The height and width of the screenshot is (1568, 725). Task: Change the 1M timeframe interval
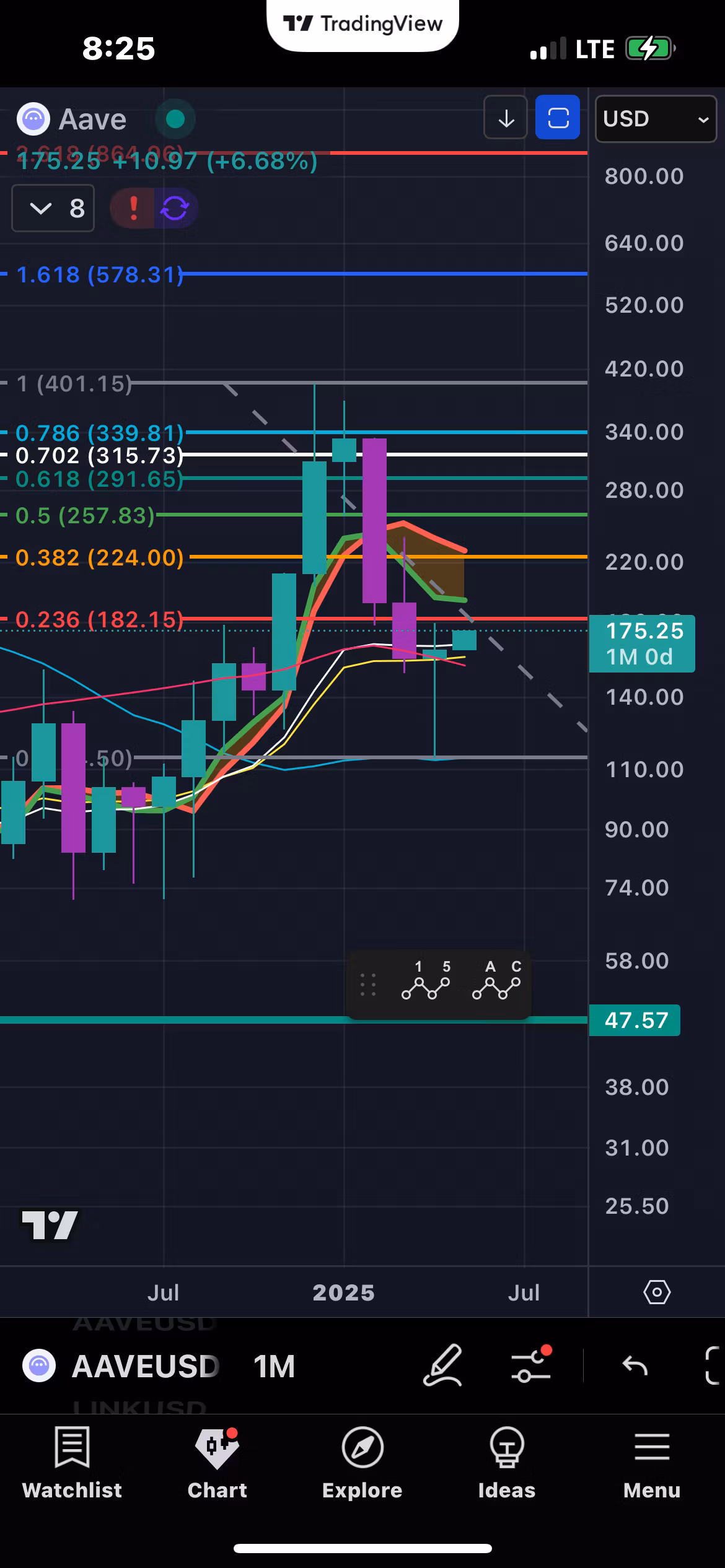pos(275,1366)
